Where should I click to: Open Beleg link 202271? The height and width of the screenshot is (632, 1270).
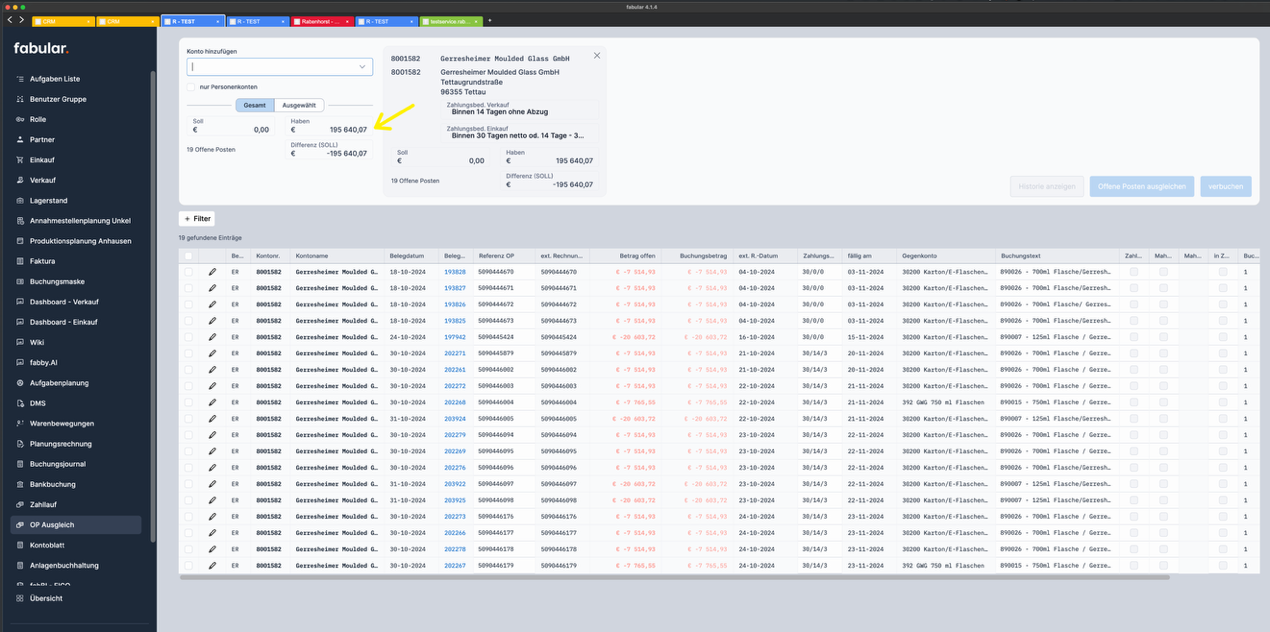pos(454,353)
